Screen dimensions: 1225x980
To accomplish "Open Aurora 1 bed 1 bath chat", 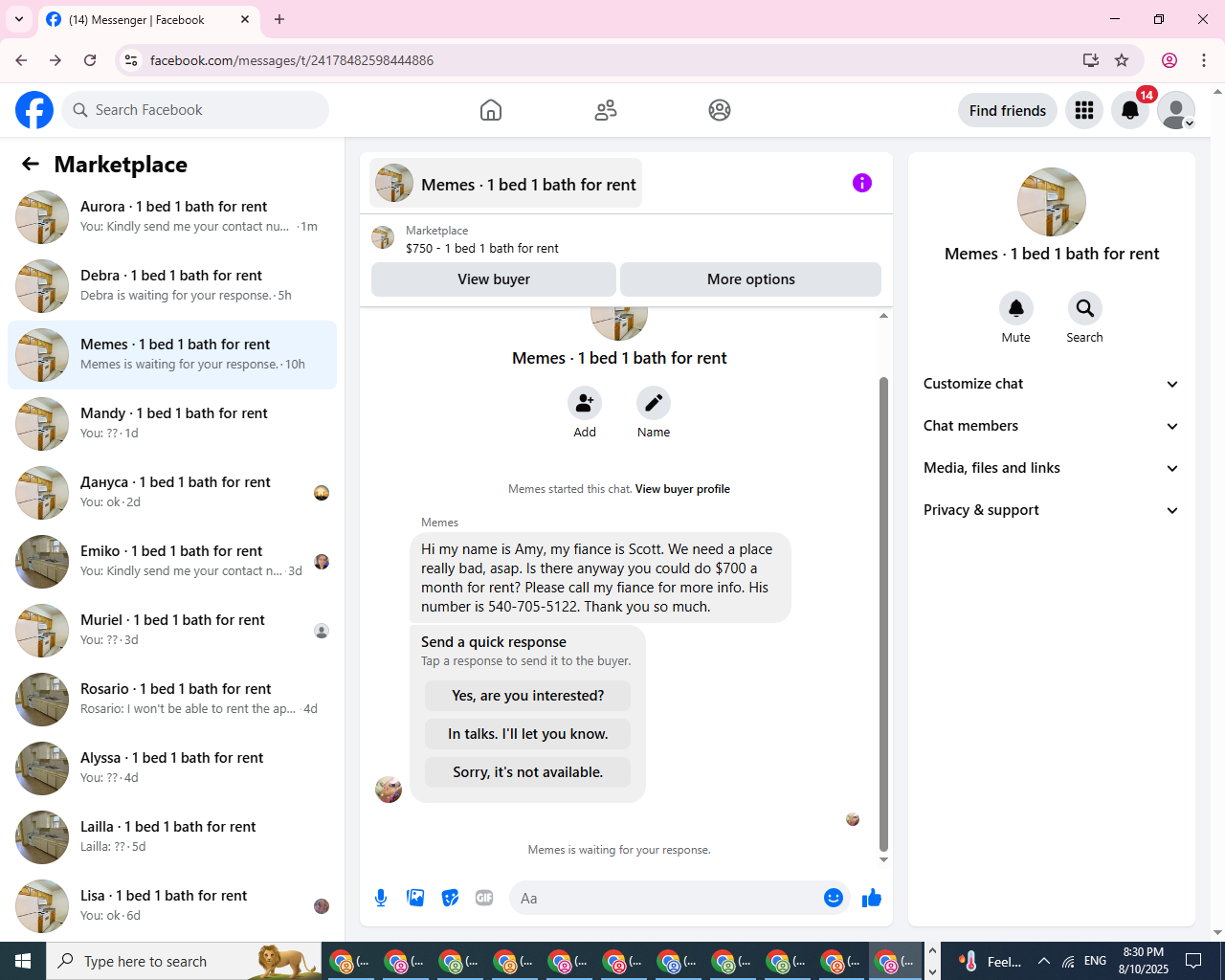I will 172,217.
